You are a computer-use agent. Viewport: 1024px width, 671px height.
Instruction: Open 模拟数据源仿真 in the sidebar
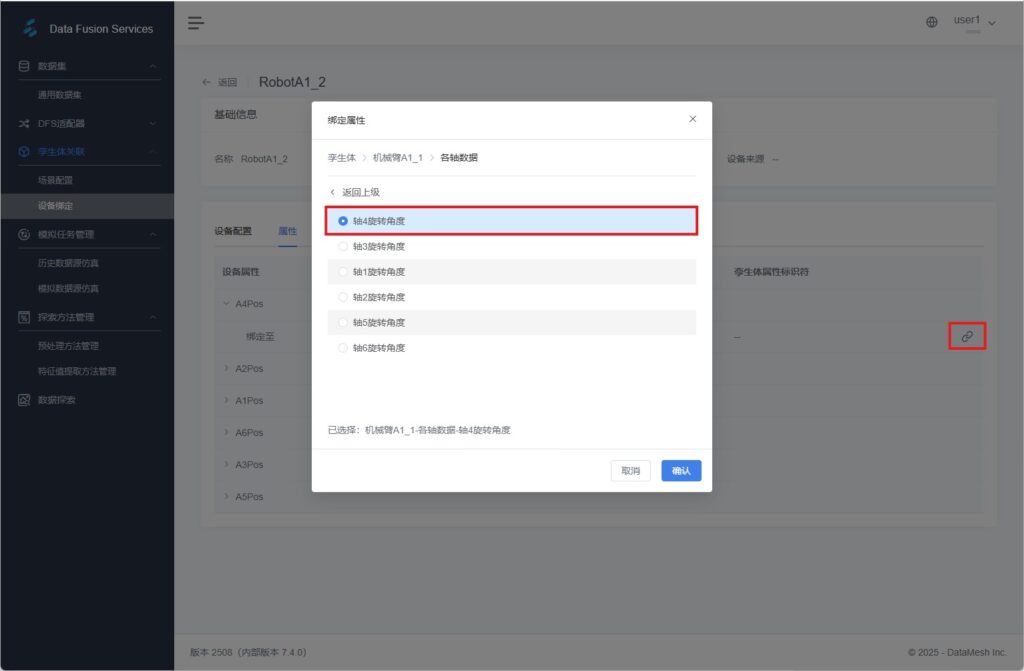[68, 289]
